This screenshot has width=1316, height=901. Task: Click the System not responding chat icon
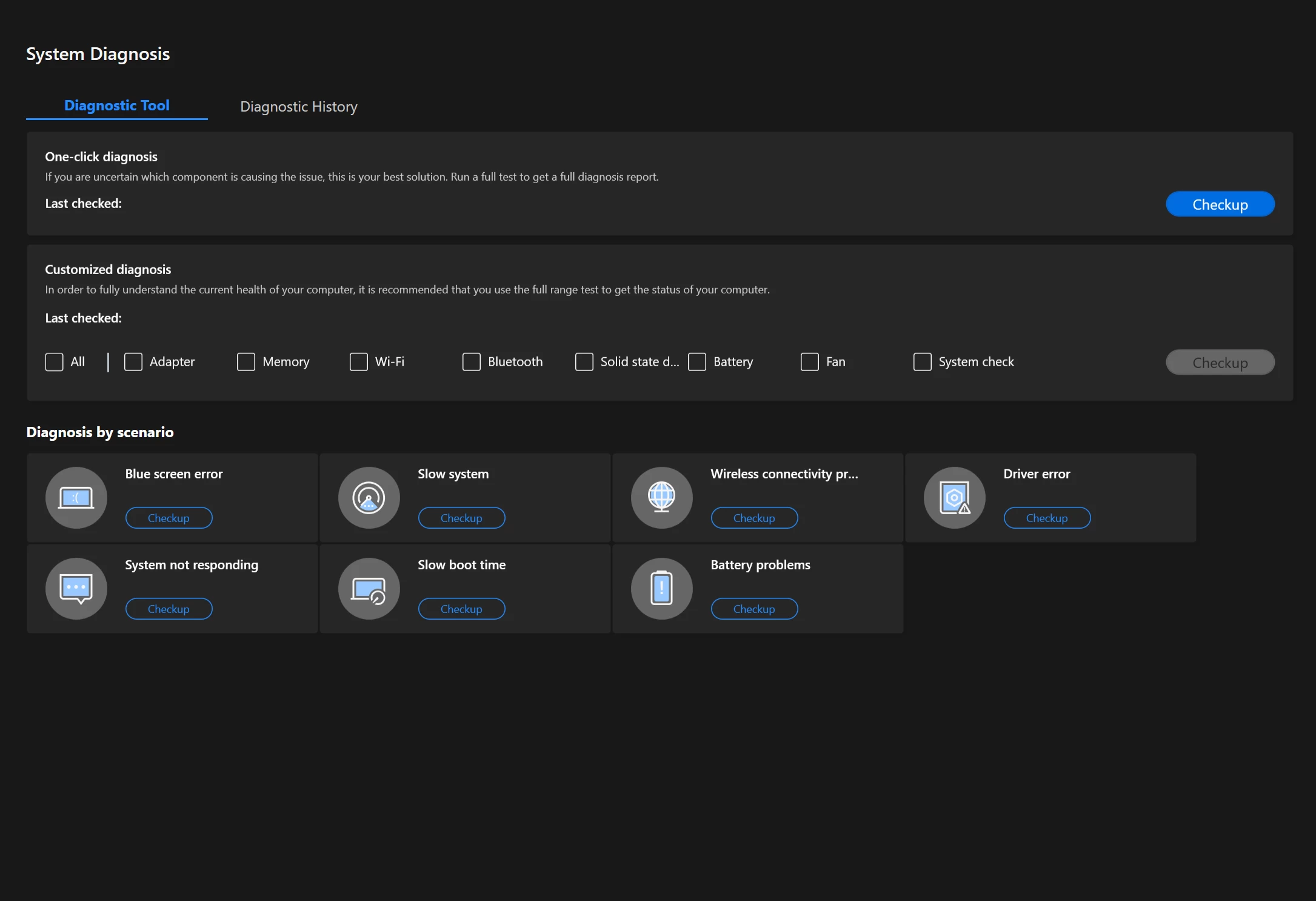76,589
